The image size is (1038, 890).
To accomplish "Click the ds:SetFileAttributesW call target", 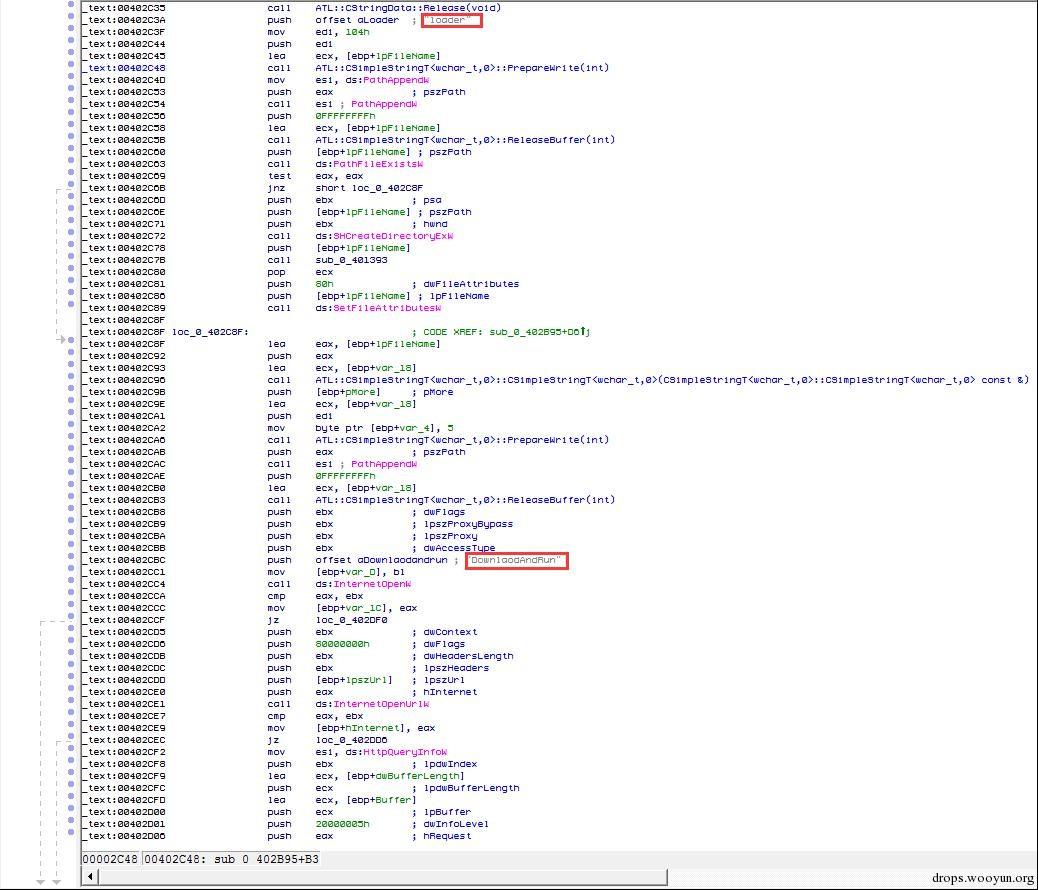I will (x=378, y=308).
